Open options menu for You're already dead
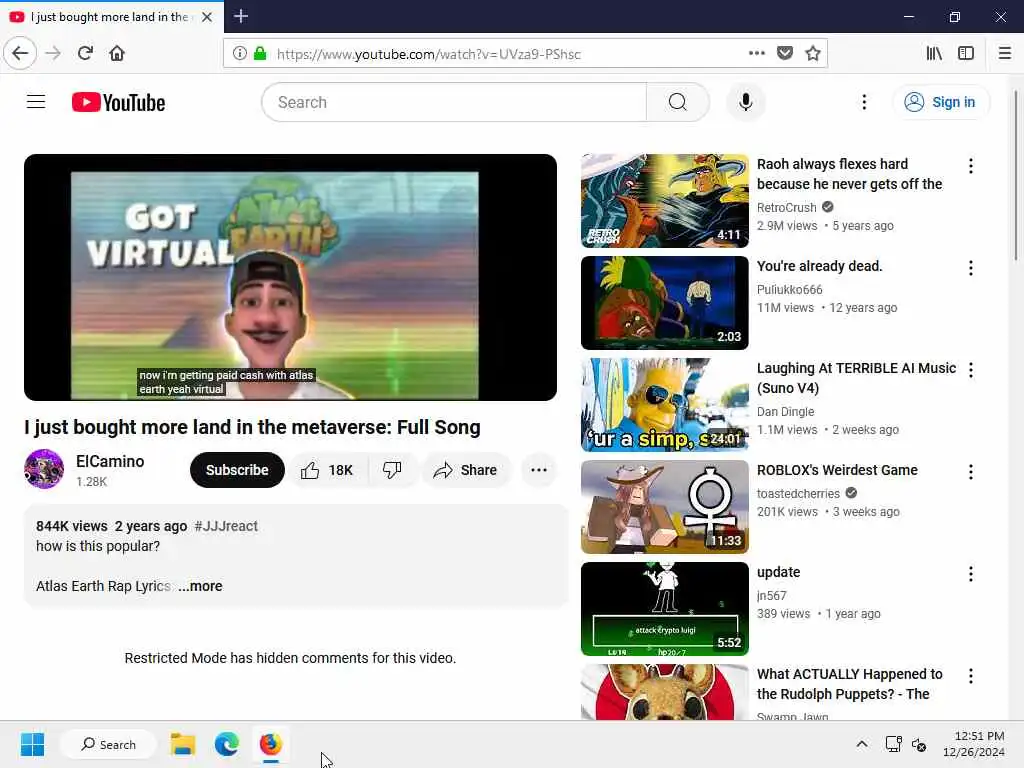 pos(970,268)
